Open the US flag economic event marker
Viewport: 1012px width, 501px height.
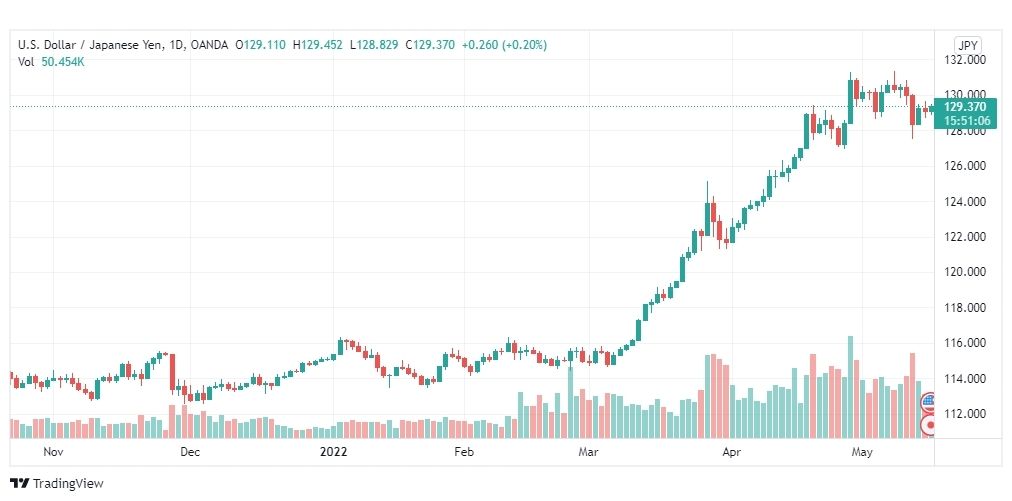928,401
